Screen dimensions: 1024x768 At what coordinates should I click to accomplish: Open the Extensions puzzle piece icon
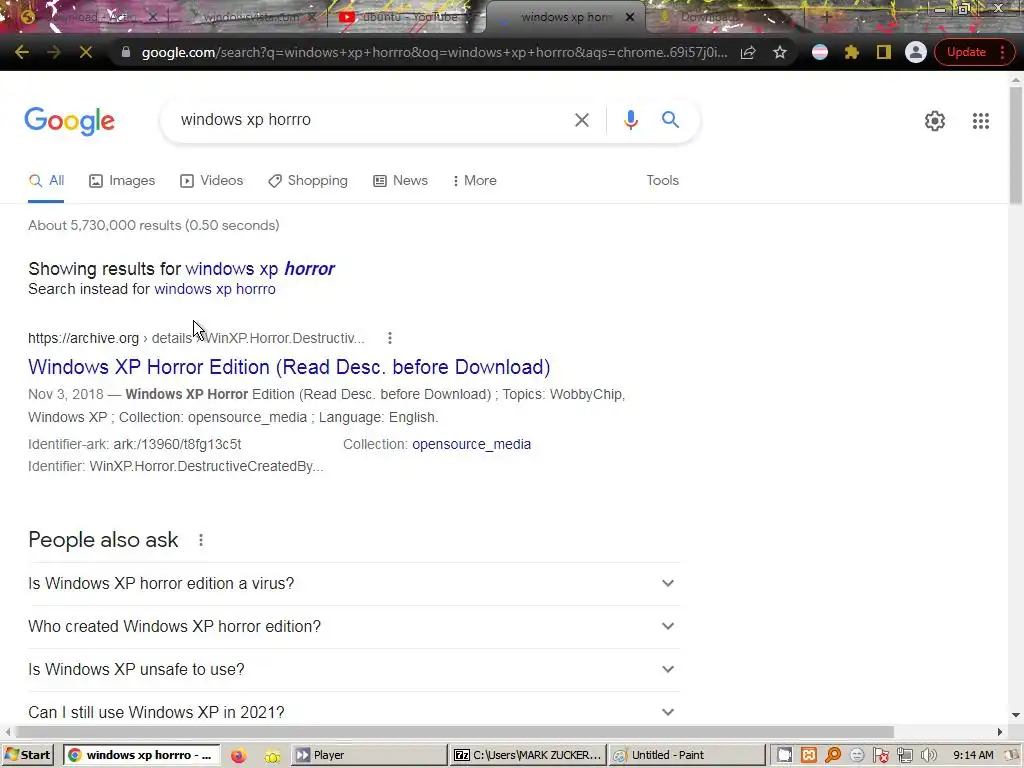point(852,52)
